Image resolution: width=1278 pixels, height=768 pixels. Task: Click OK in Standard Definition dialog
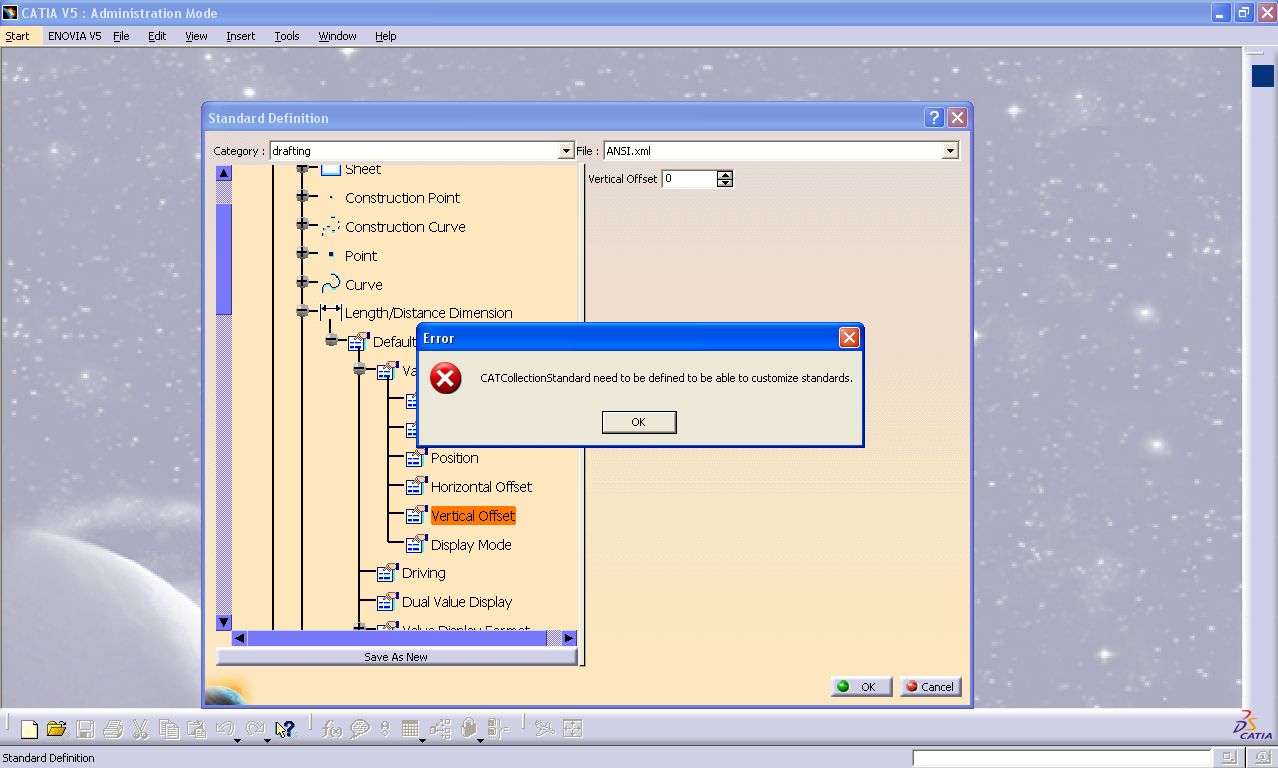pyautogui.click(x=861, y=687)
